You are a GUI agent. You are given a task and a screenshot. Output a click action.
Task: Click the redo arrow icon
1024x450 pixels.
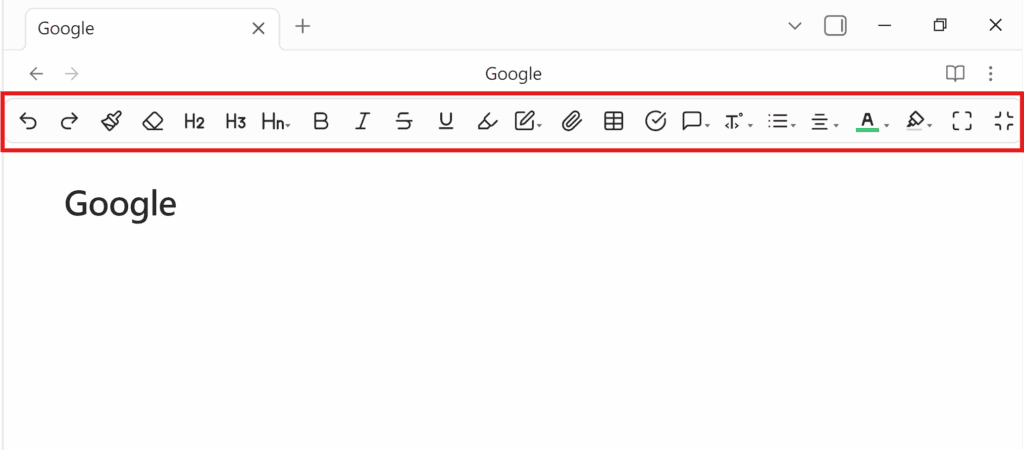[69, 122]
